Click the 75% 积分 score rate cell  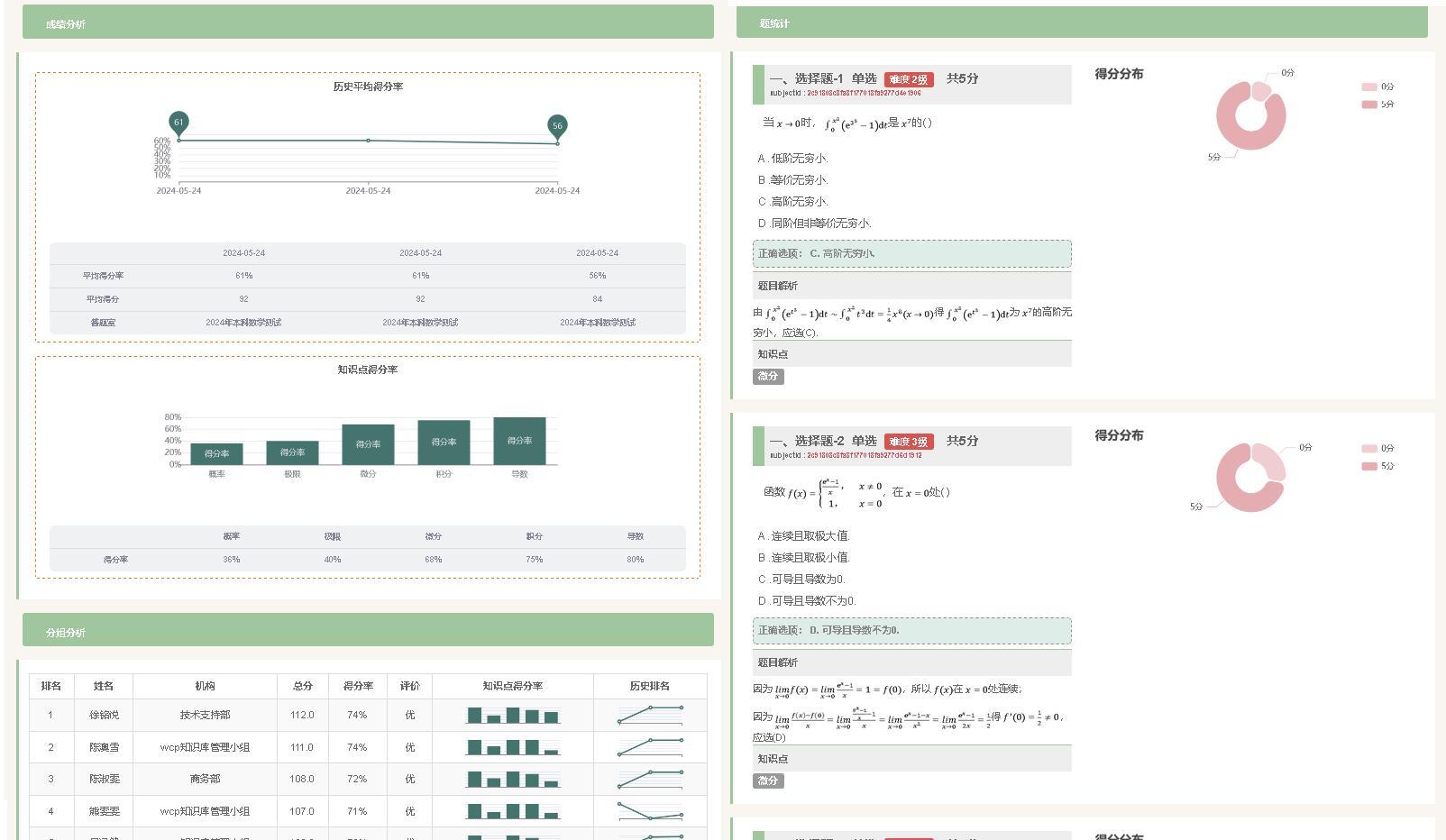pyautogui.click(x=535, y=560)
